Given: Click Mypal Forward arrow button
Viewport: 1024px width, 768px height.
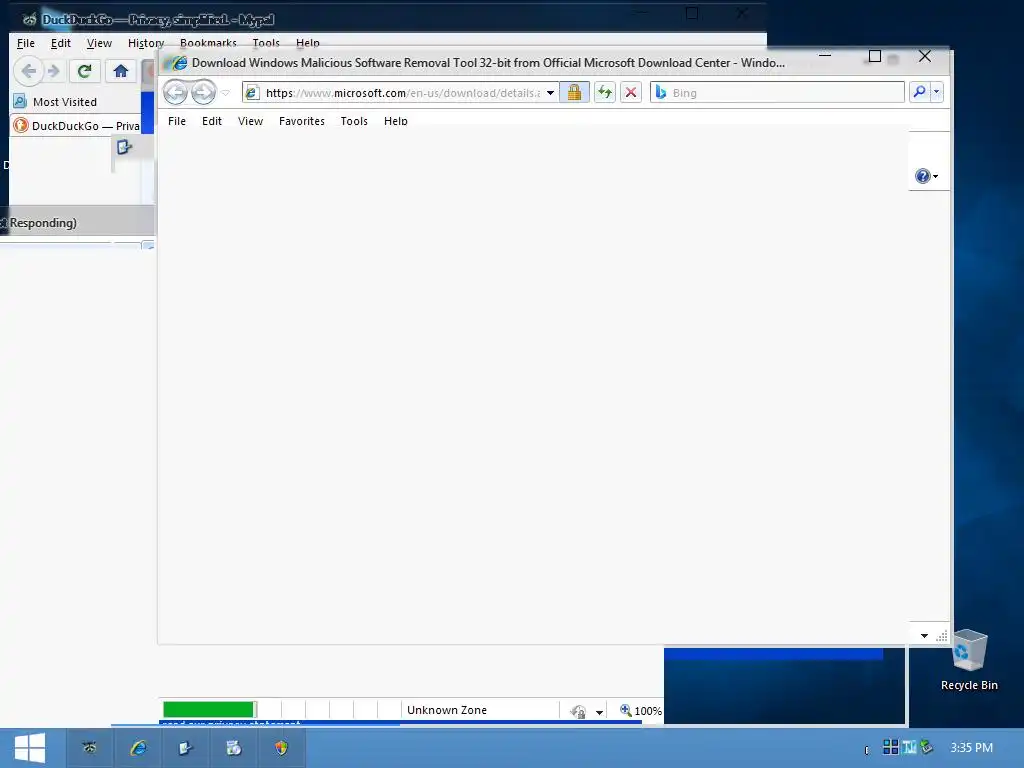Looking at the screenshot, I should pyautogui.click(x=54, y=71).
